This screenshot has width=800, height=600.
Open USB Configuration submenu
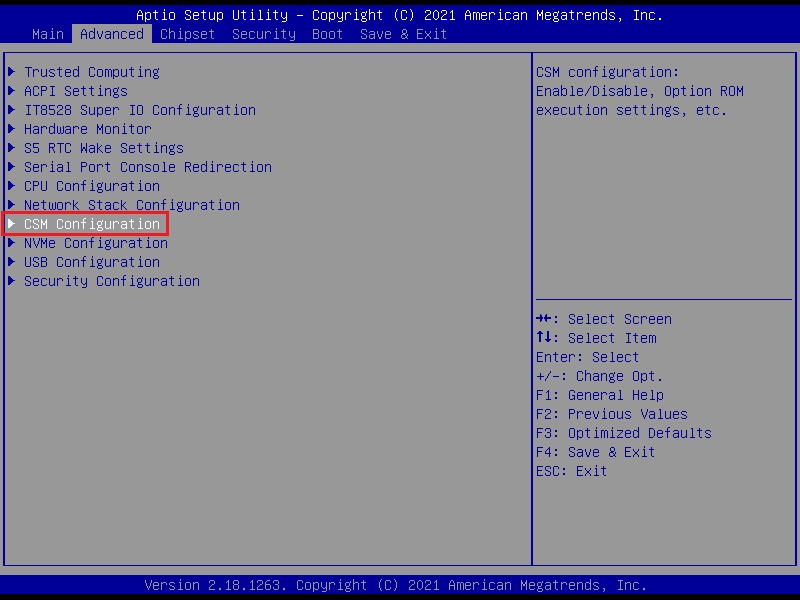tap(91, 262)
